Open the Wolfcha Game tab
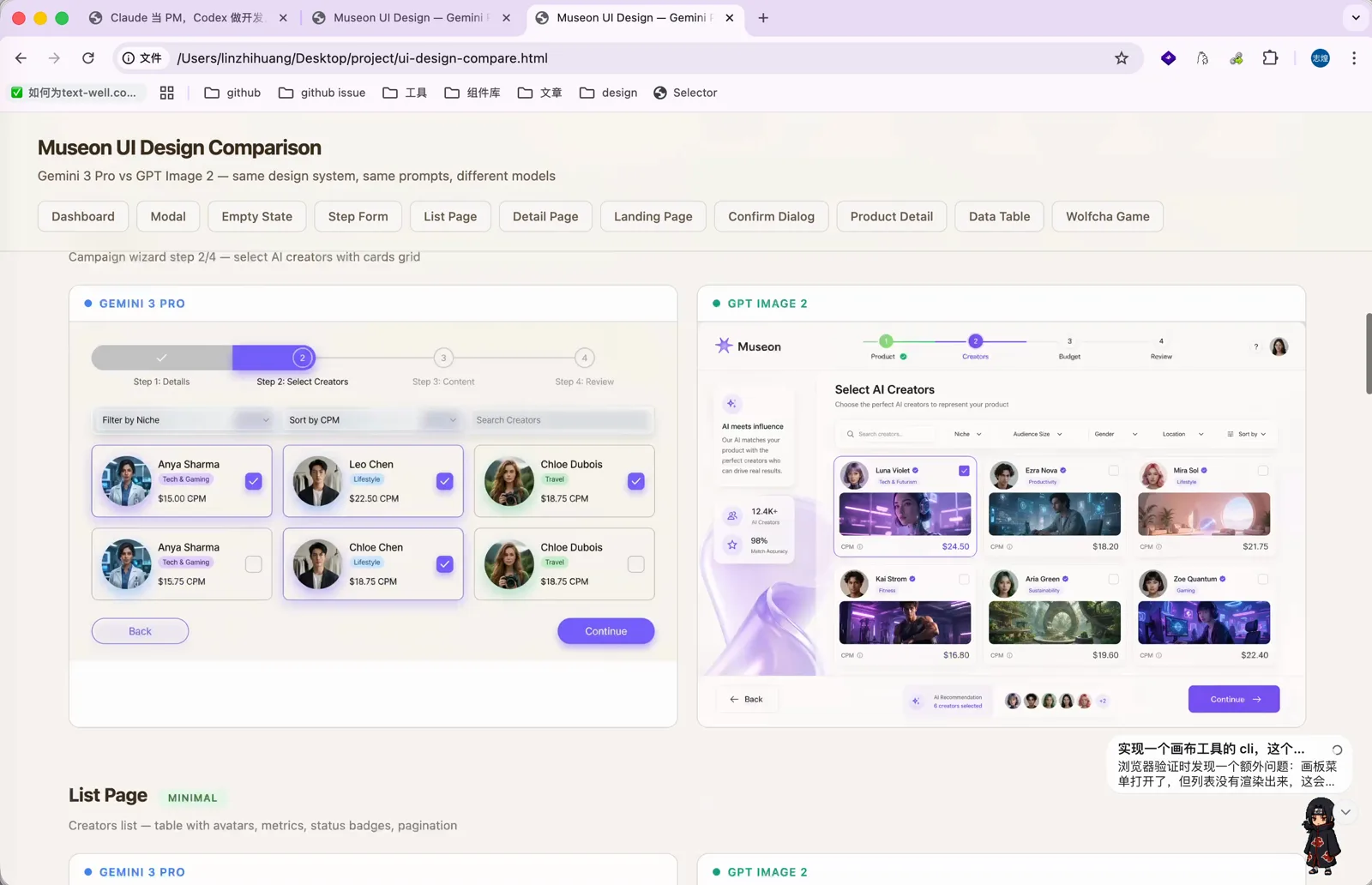The image size is (1372, 885). 1108,217
